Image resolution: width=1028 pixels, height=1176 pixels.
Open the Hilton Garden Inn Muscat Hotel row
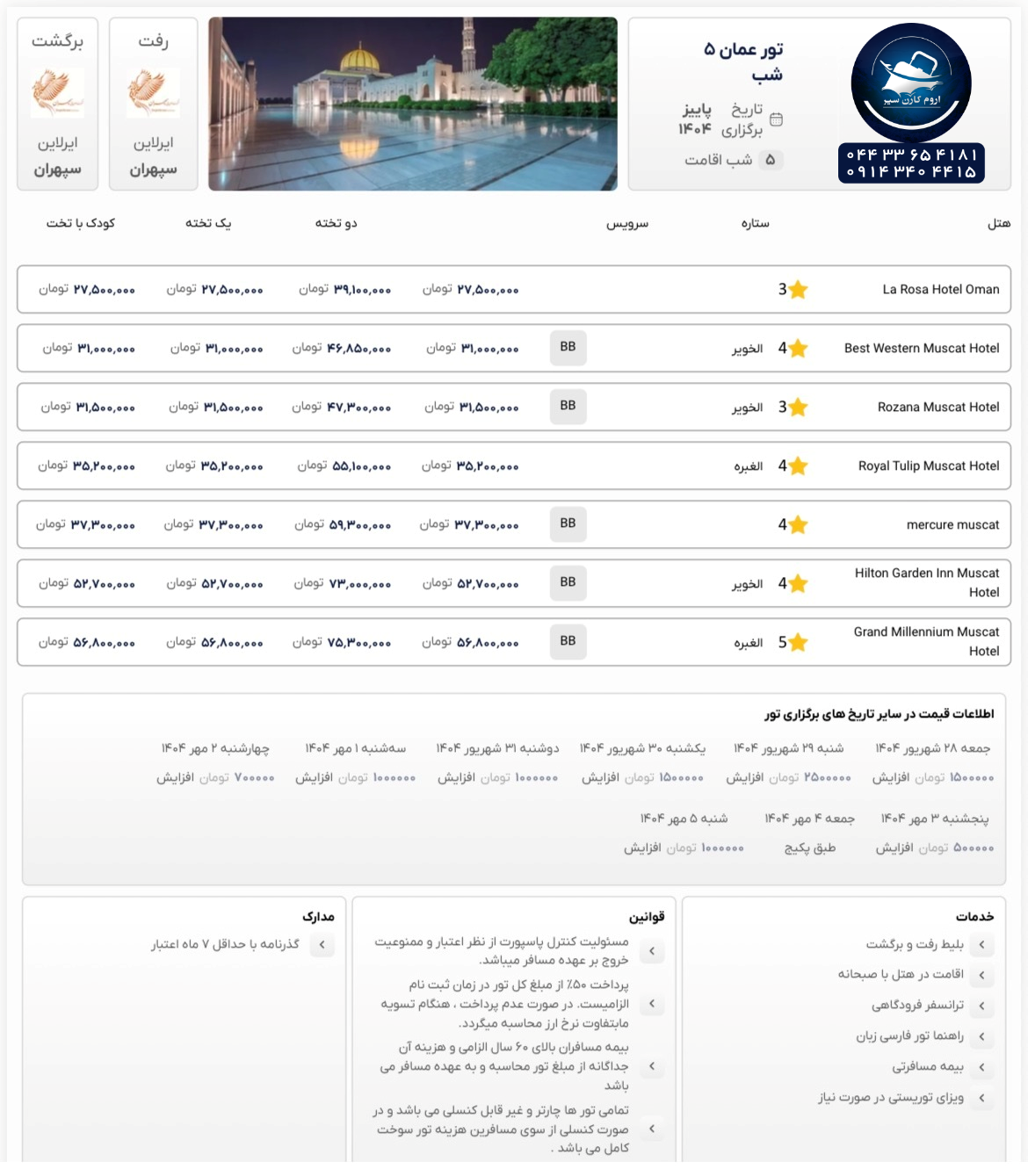(x=926, y=583)
